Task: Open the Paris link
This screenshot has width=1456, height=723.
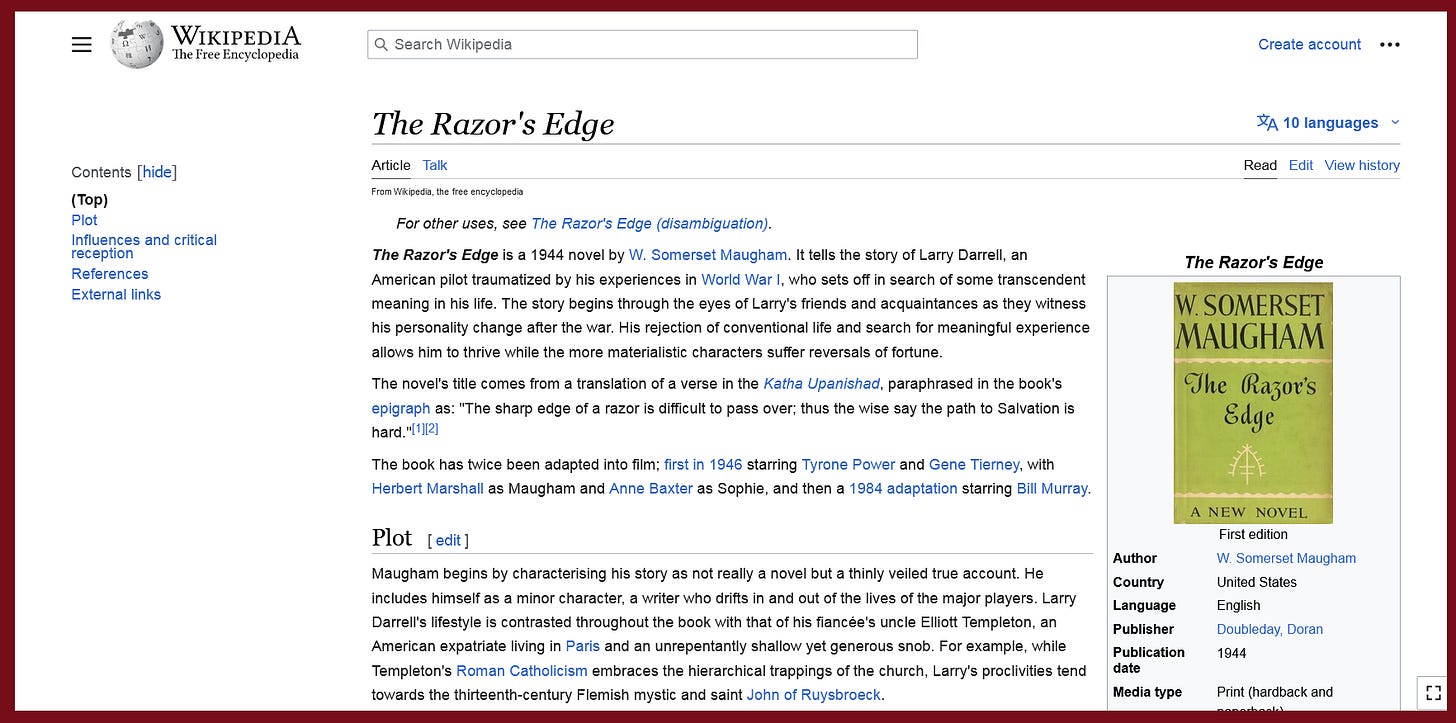Action: coord(583,646)
